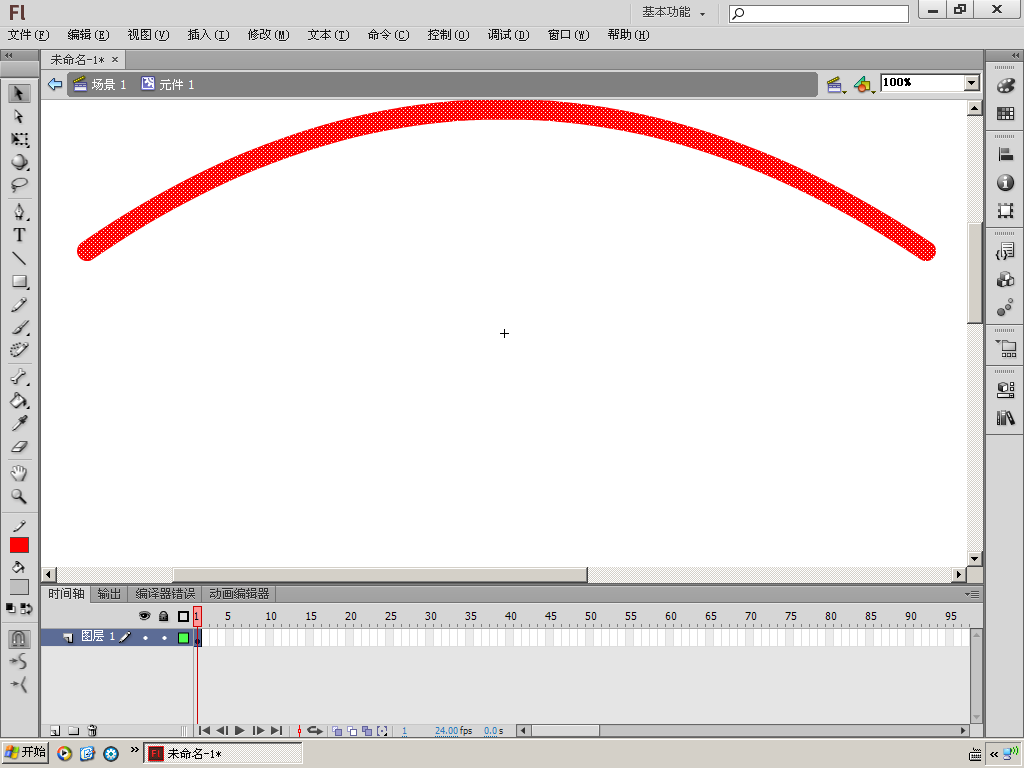The height and width of the screenshot is (768, 1024).
Task: Select the Pencil tool
Action: coord(19,304)
